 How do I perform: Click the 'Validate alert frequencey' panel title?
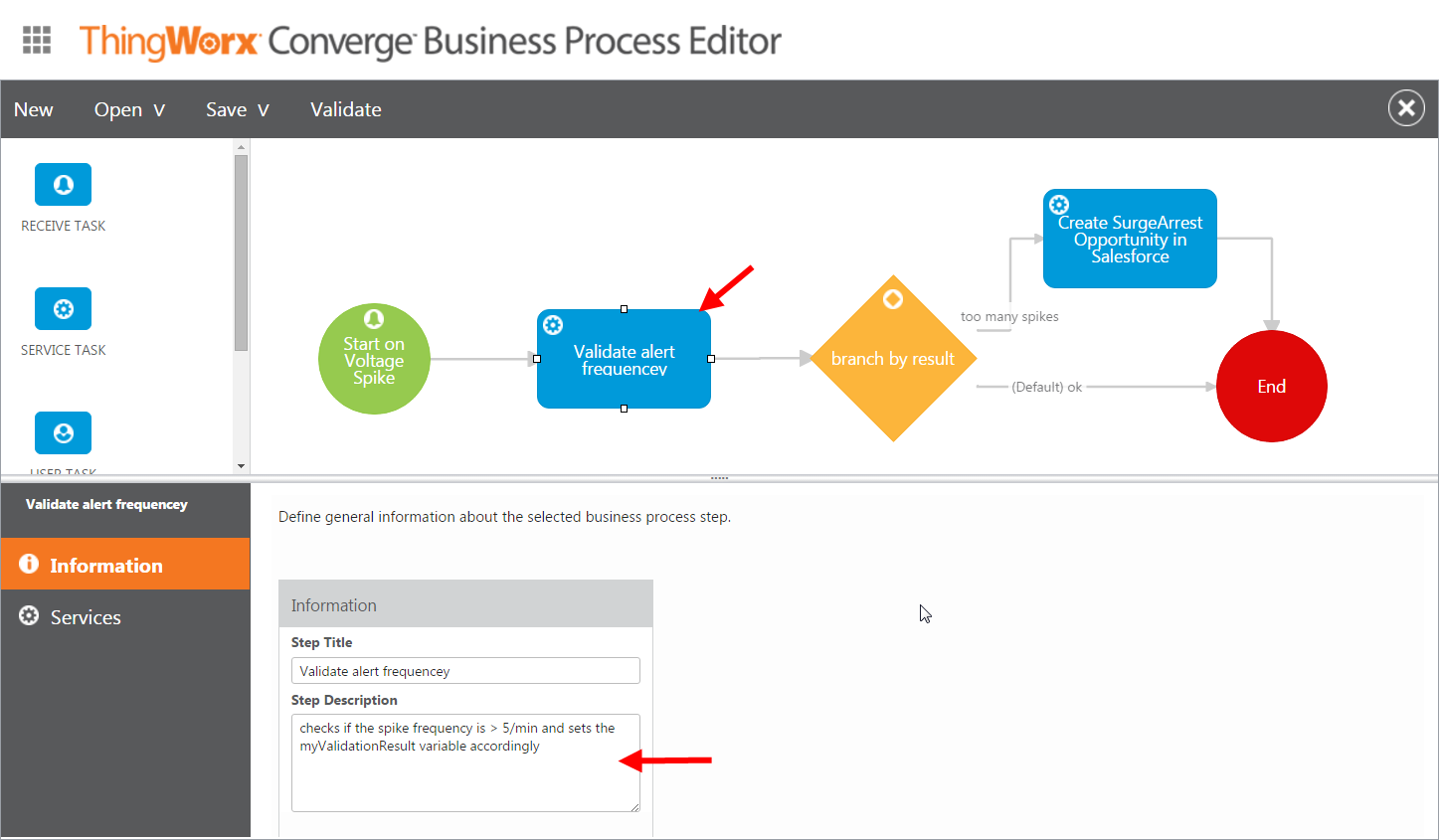(106, 504)
